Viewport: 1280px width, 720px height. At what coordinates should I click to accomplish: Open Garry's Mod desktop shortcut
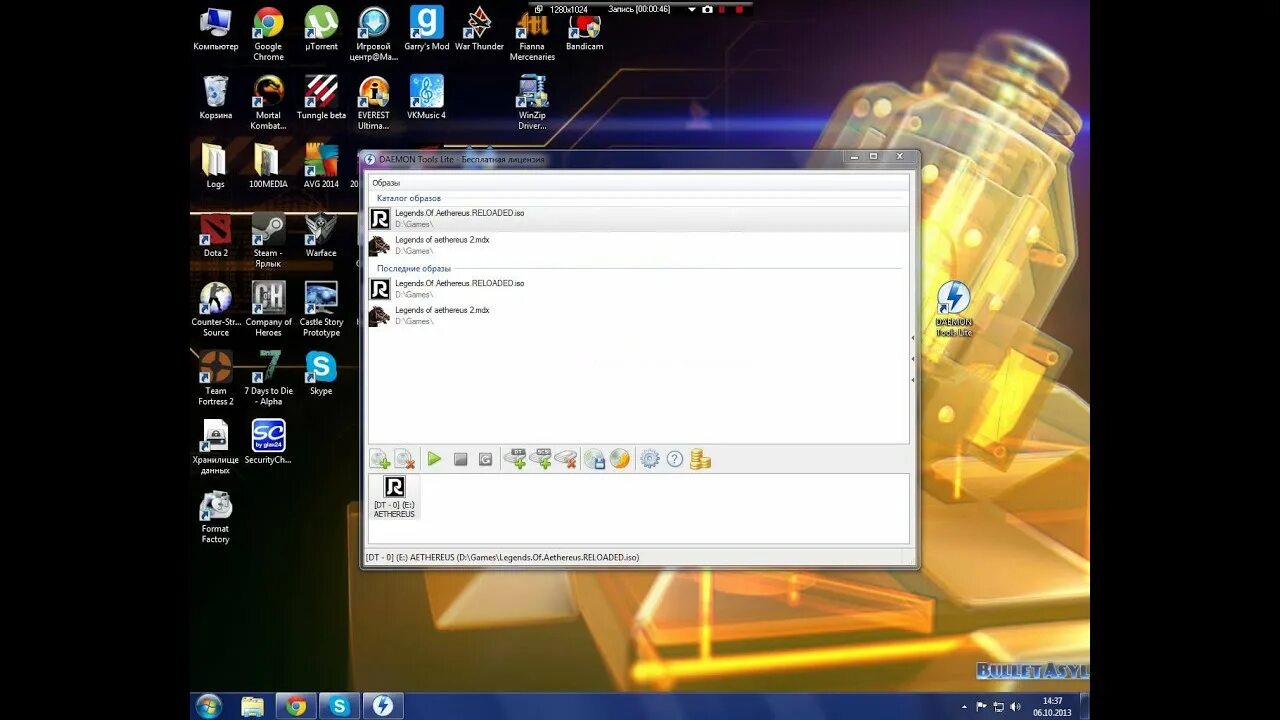(427, 30)
